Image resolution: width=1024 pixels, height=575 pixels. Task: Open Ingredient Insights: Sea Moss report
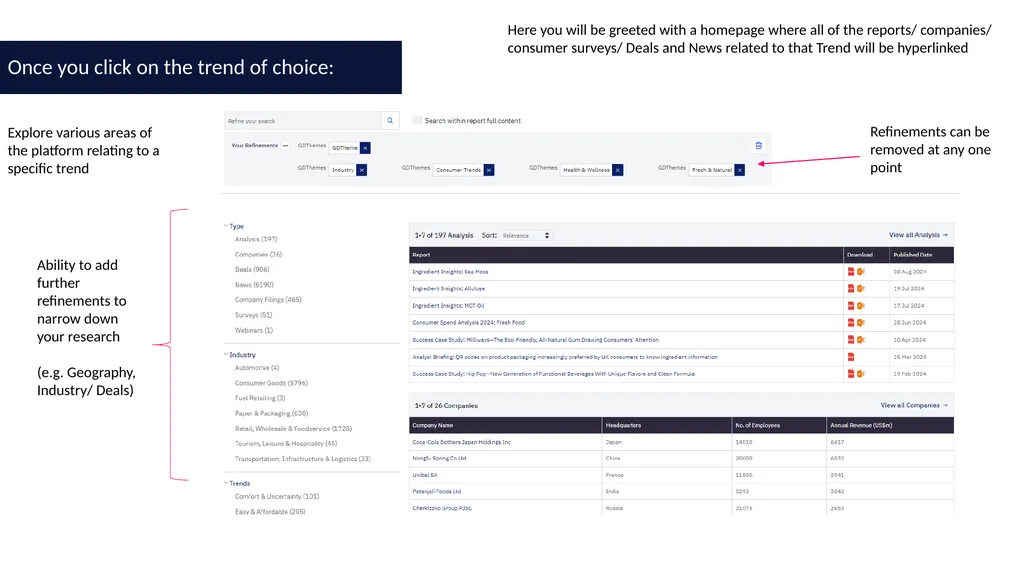point(450,272)
